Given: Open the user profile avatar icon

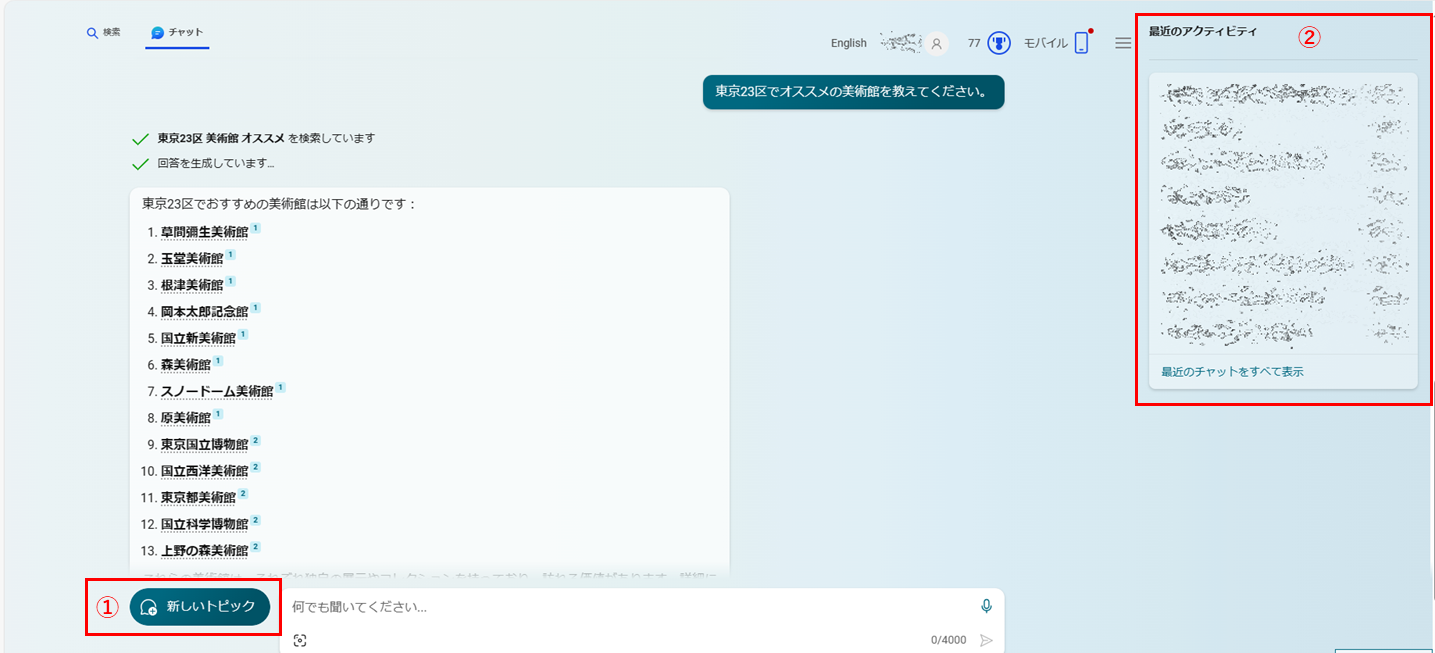Looking at the screenshot, I should pos(936,43).
